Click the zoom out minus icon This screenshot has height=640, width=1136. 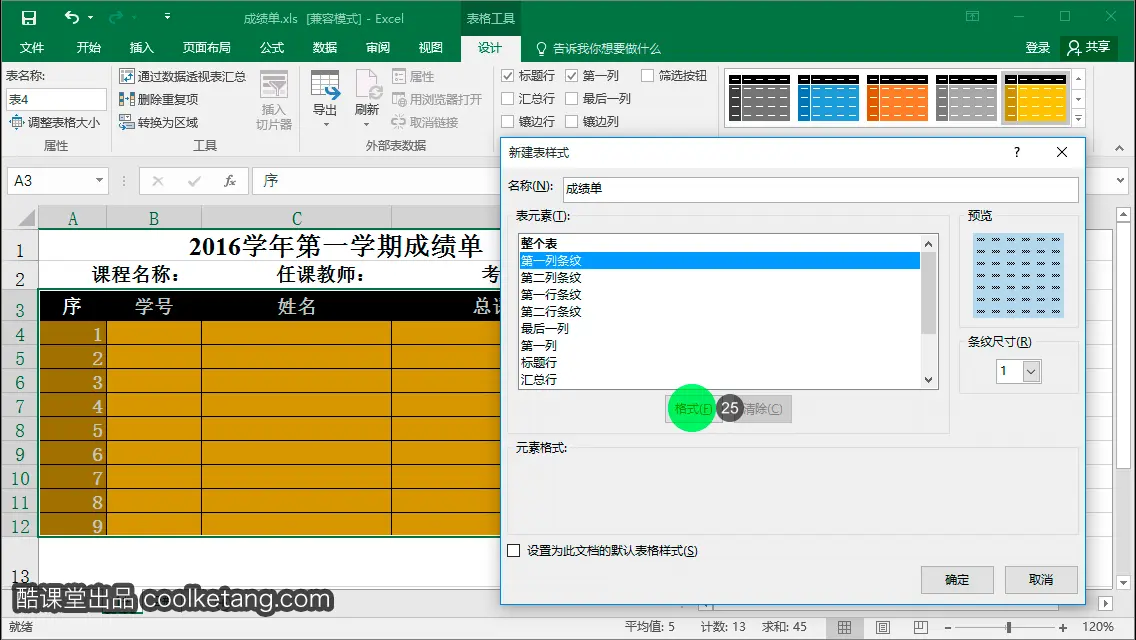pyautogui.click(x=948, y=628)
